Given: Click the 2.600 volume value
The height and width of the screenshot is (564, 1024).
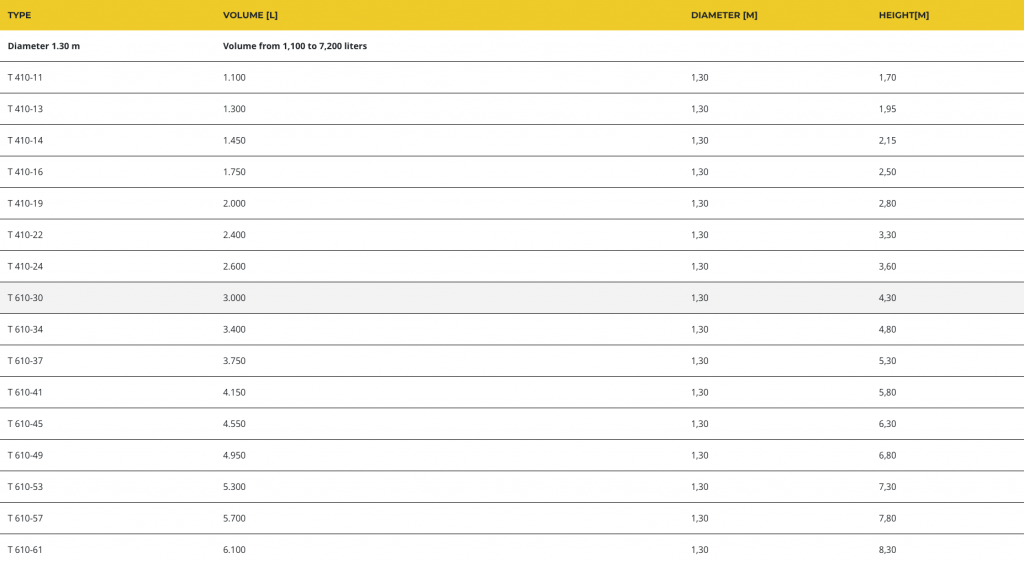Looking at the screenshot, I should click(x=234, y=266).
